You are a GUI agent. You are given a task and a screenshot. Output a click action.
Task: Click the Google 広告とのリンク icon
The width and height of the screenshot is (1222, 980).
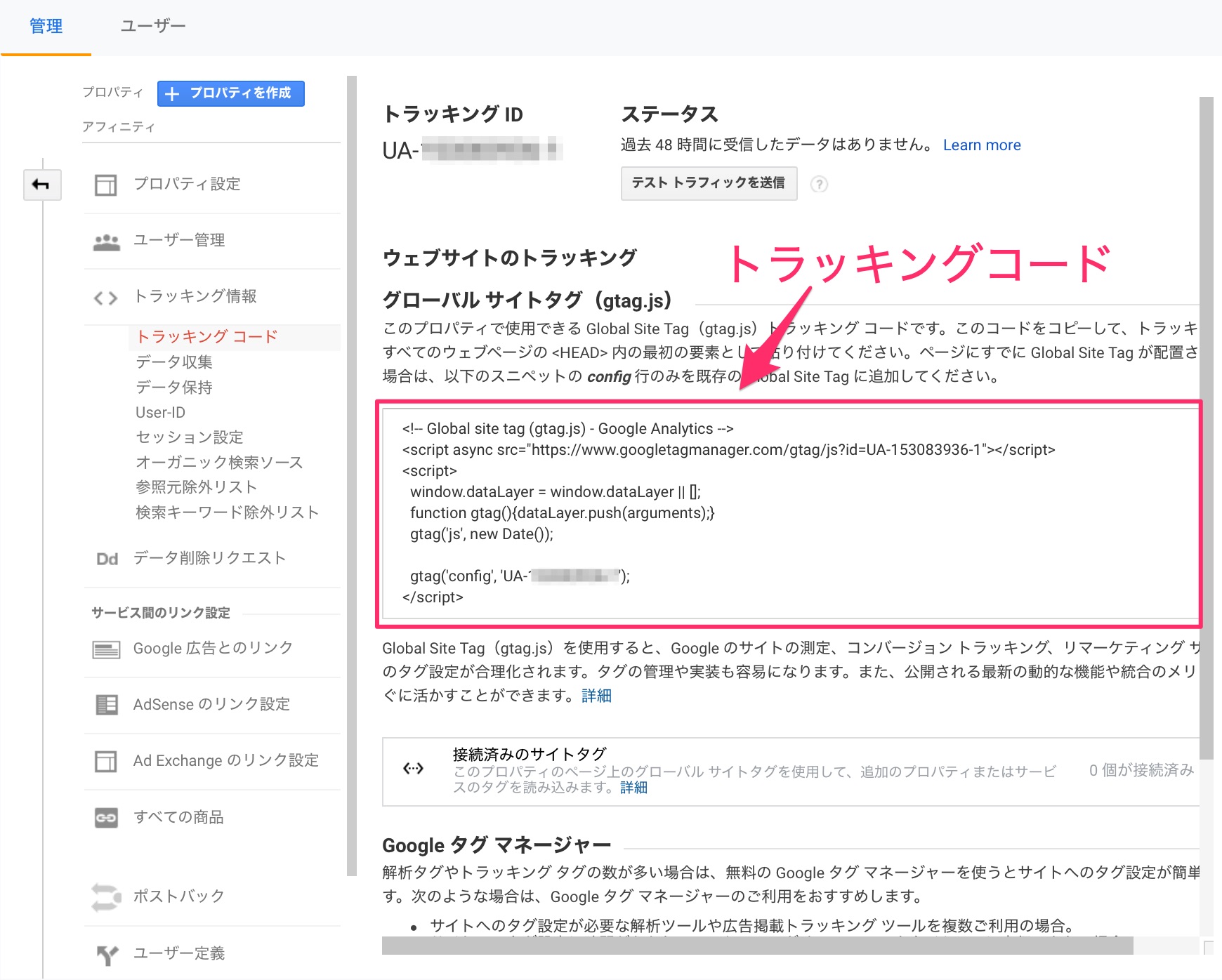106,649
